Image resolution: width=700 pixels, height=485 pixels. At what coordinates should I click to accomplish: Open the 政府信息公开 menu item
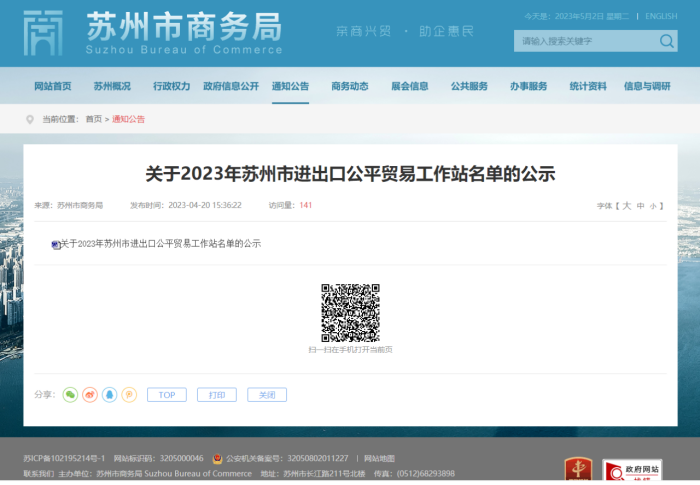coord(231,86)
